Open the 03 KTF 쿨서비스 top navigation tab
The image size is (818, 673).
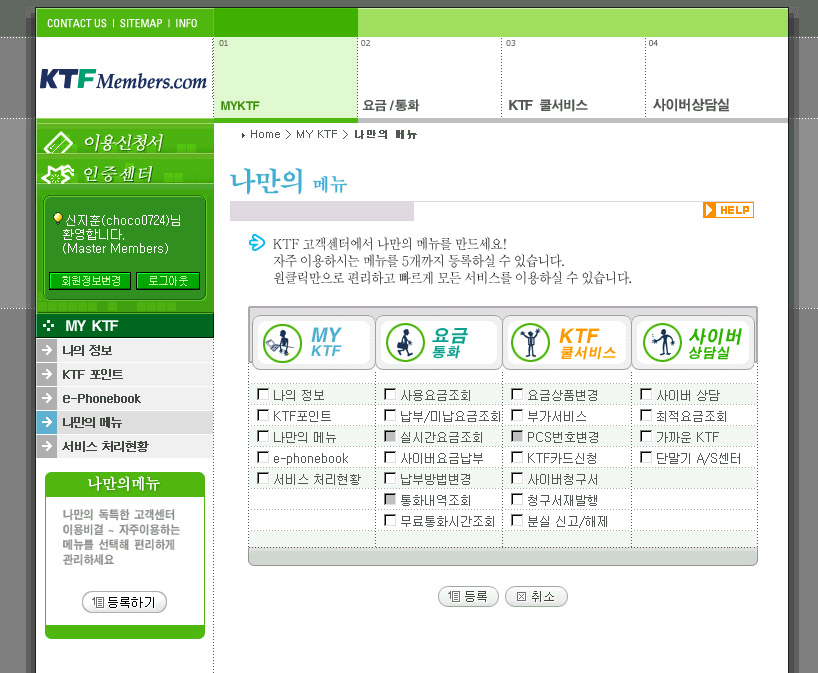(x=574, y=77)
